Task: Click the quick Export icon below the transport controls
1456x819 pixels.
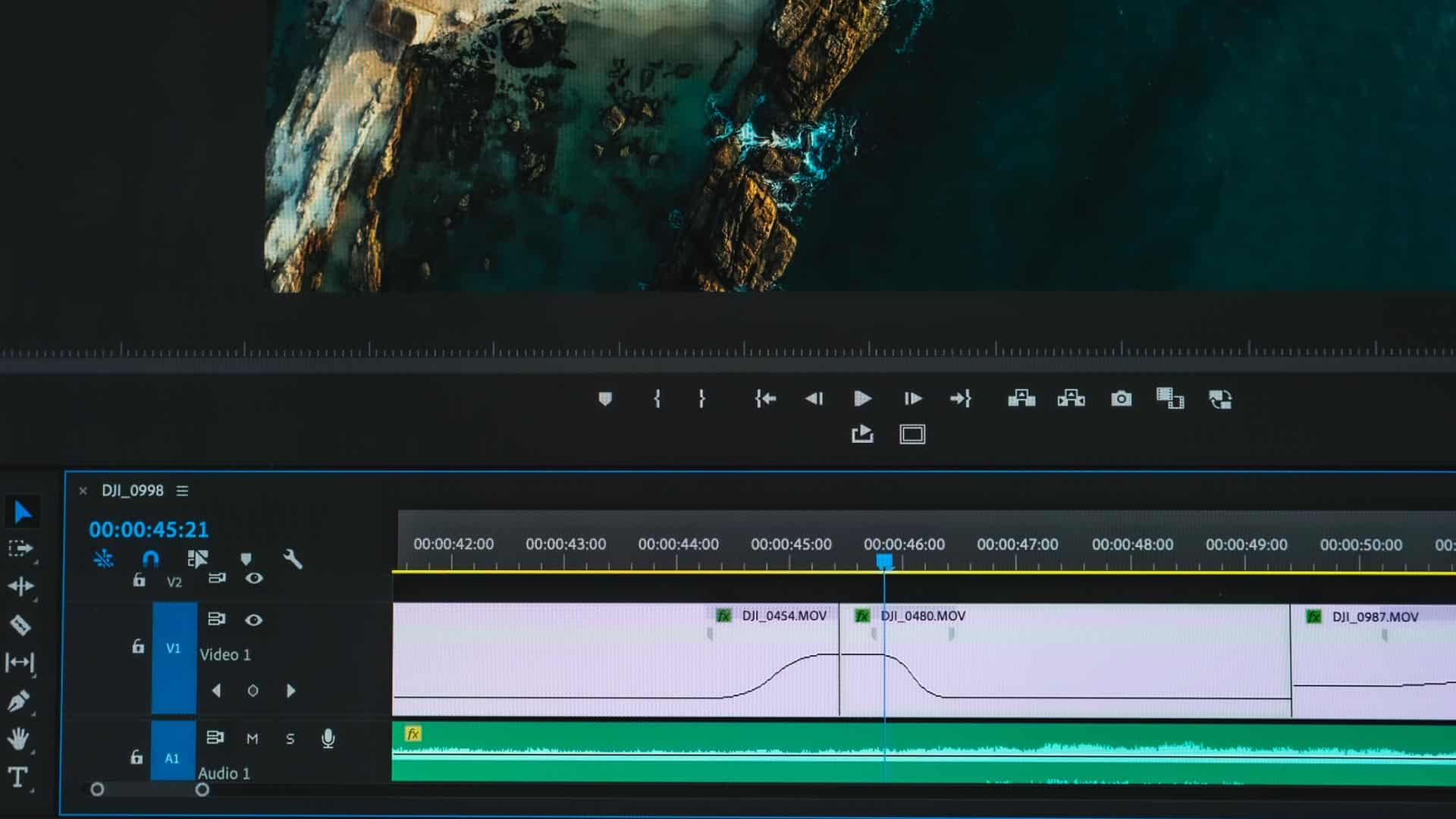Action: point(863,435)
